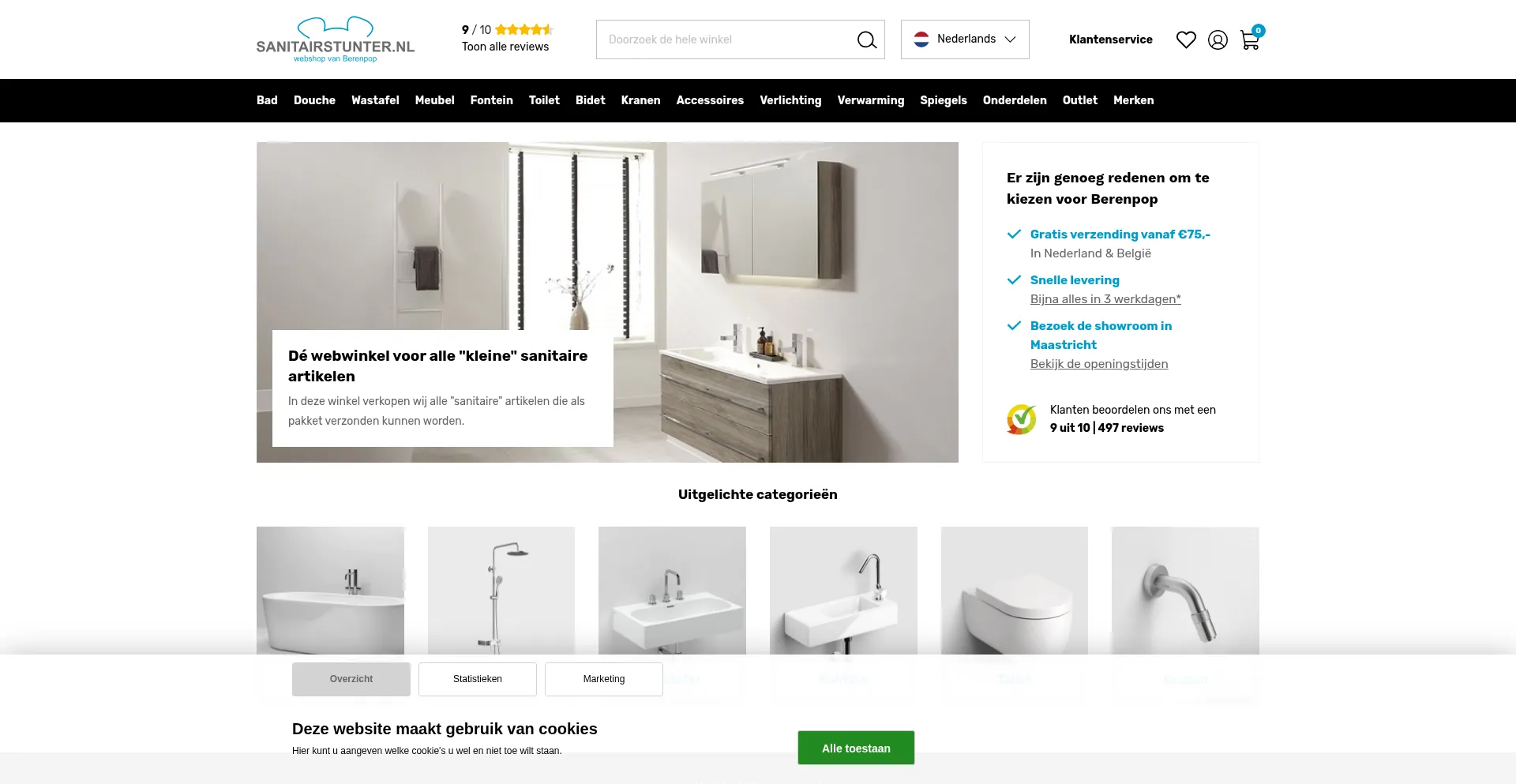The width and height of the screenshot is (1516, 784).
Task: Click the Webwinkelkeur badge icon
Action: click(1021, 419)
